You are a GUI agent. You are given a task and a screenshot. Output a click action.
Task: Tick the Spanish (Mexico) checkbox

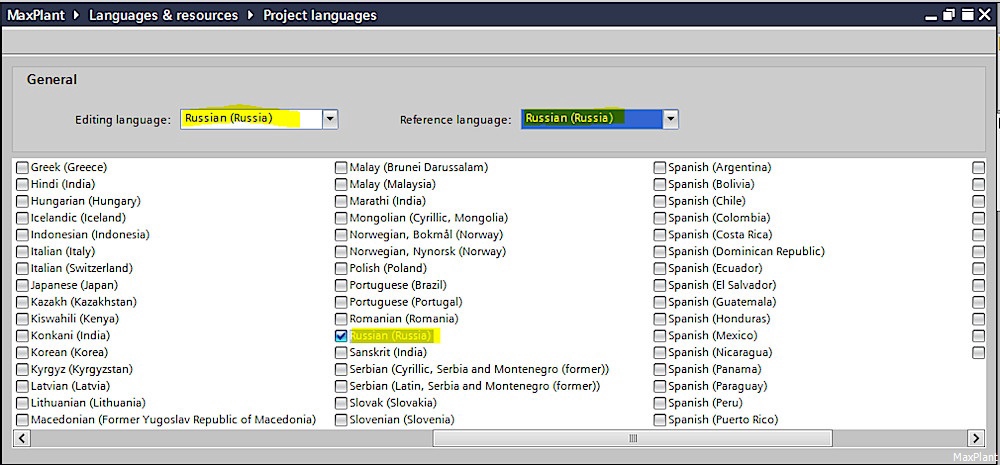coord(659,336)
